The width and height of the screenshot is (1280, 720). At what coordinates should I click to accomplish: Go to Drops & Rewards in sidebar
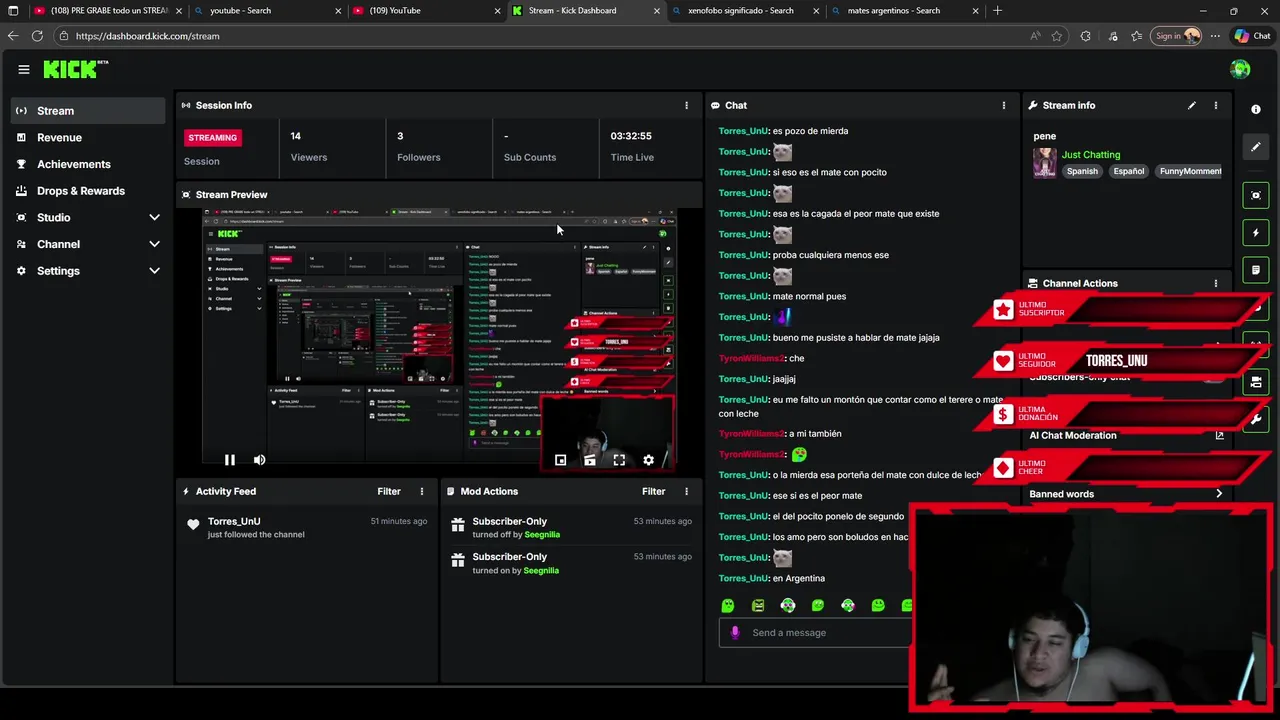coord(88,191)
